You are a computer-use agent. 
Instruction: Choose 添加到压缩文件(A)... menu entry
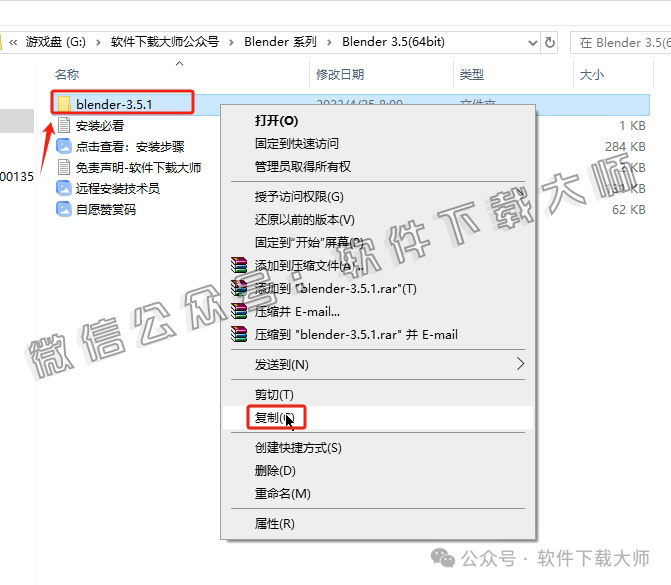point(309,266)
